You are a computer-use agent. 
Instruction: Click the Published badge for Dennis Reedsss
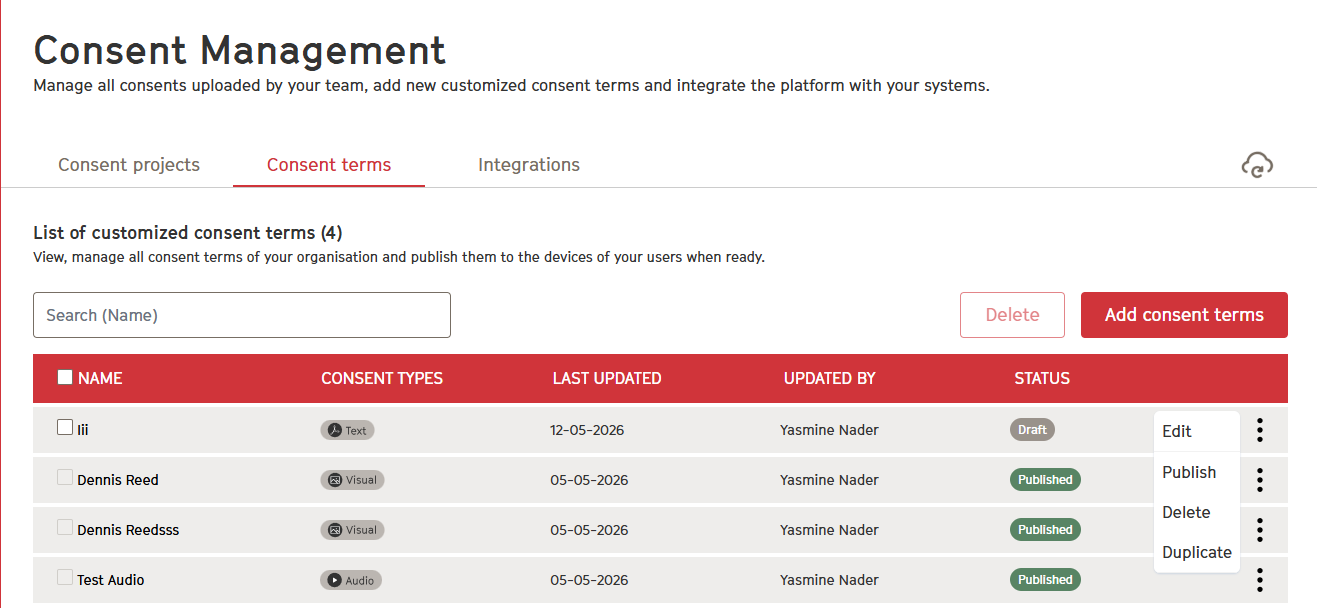coord(1045,530)
